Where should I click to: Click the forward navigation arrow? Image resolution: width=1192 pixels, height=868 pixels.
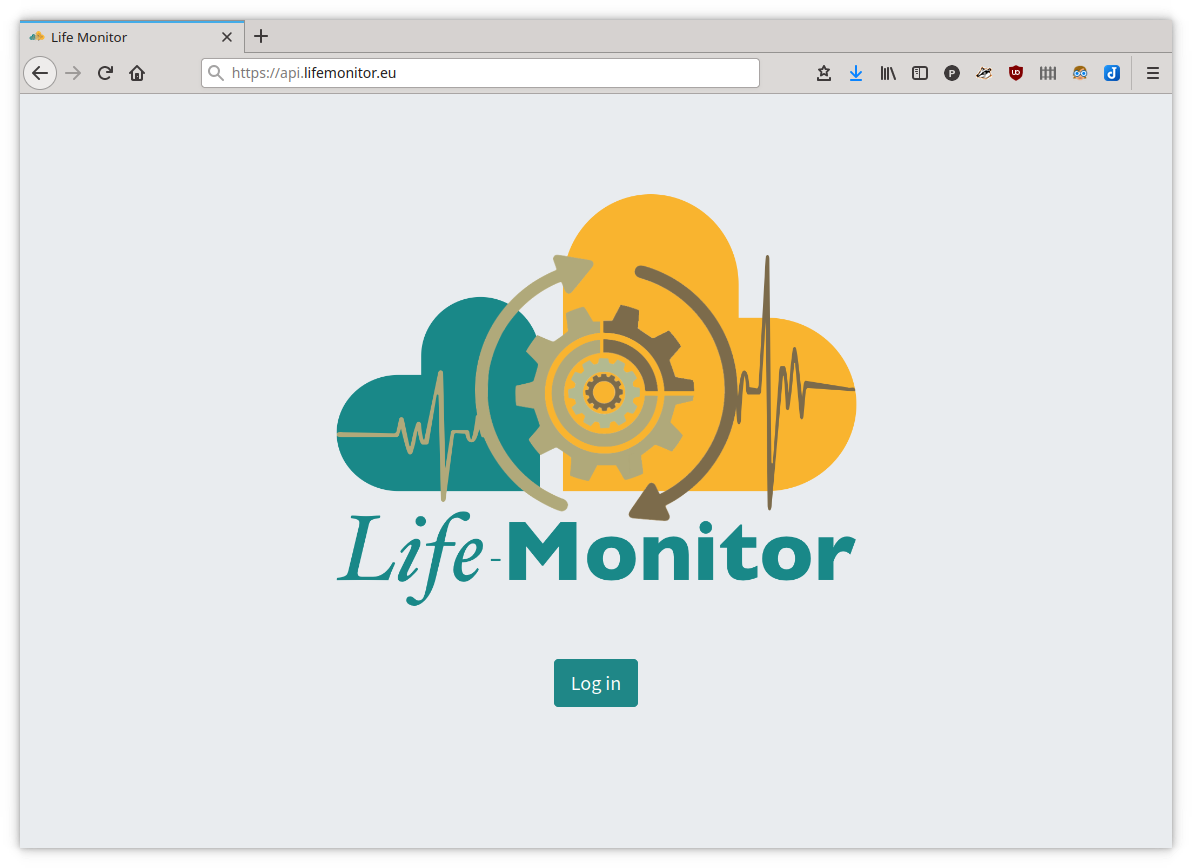tap(73, 73)
